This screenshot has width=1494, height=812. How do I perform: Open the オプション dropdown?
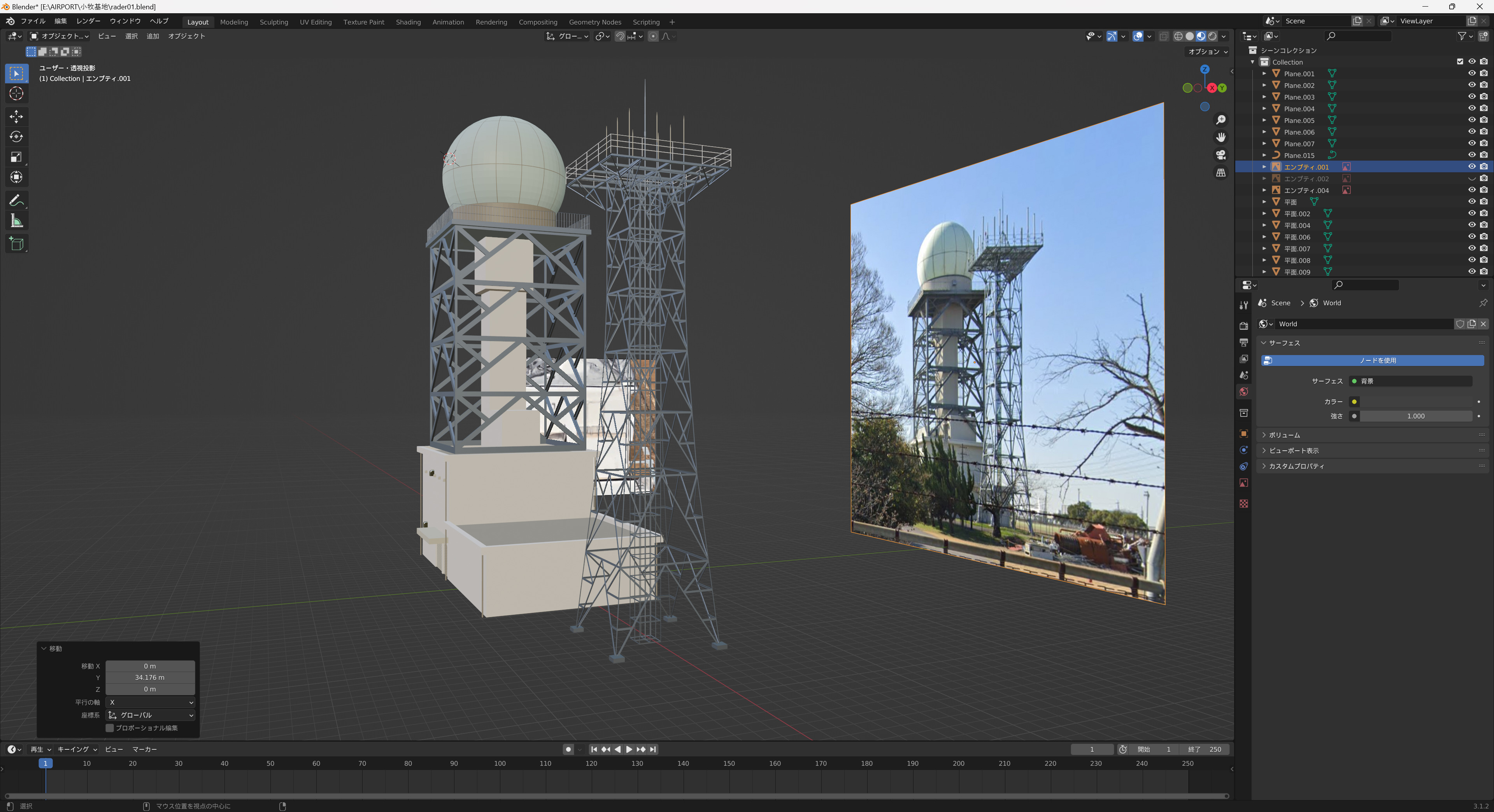coord(1208,52)
